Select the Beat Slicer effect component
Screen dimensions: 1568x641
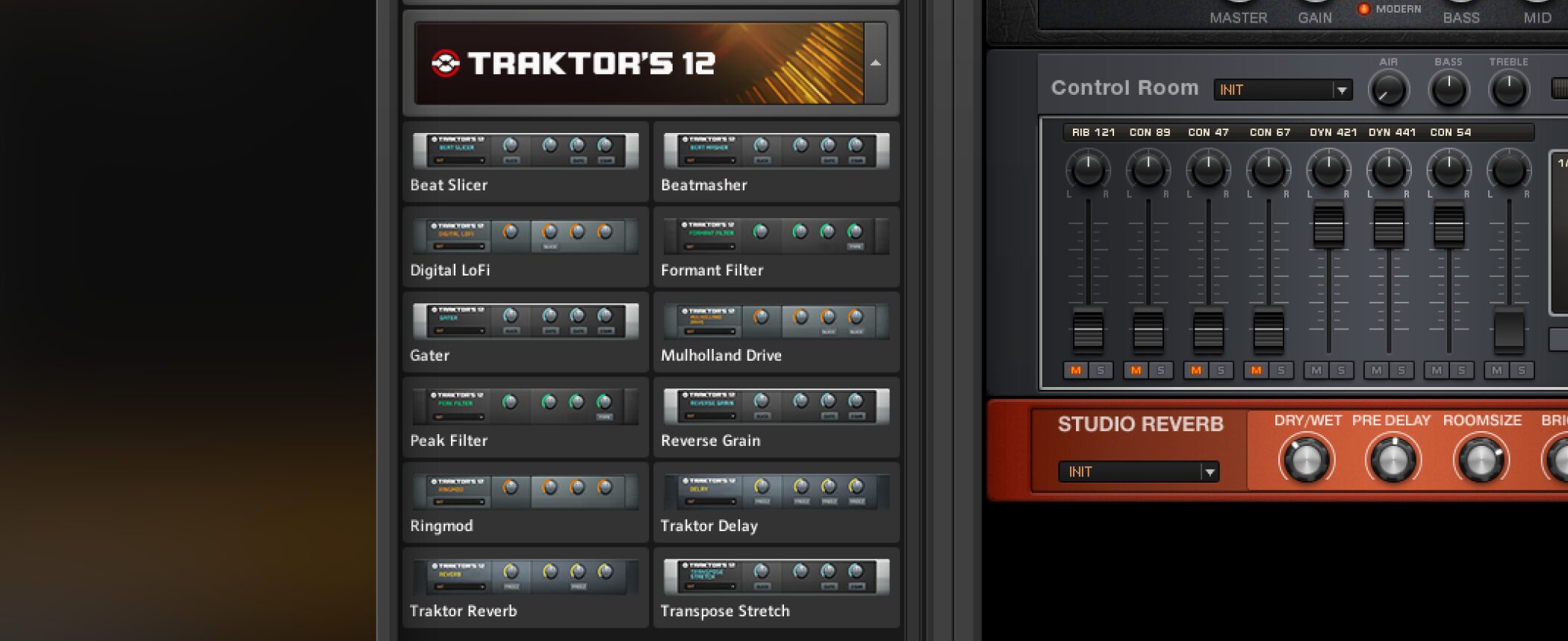[x=526, y=162]
